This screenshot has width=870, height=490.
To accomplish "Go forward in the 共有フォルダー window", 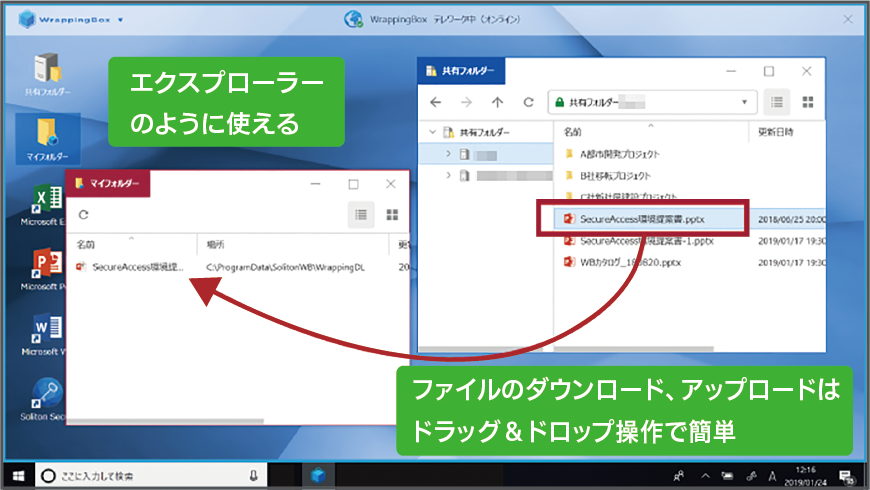I will coord(467,102).
